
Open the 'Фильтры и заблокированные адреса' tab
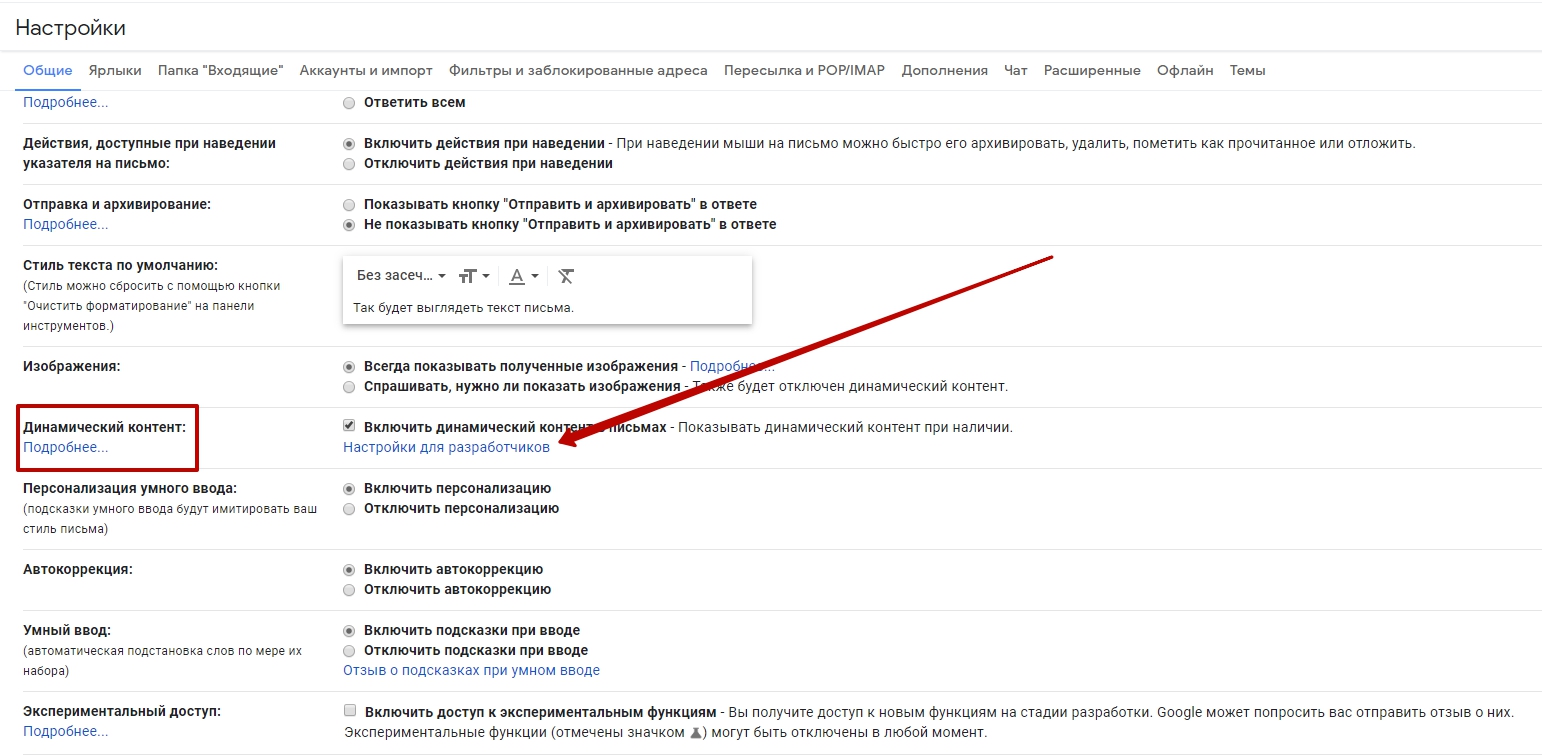[x=578, y=71]
